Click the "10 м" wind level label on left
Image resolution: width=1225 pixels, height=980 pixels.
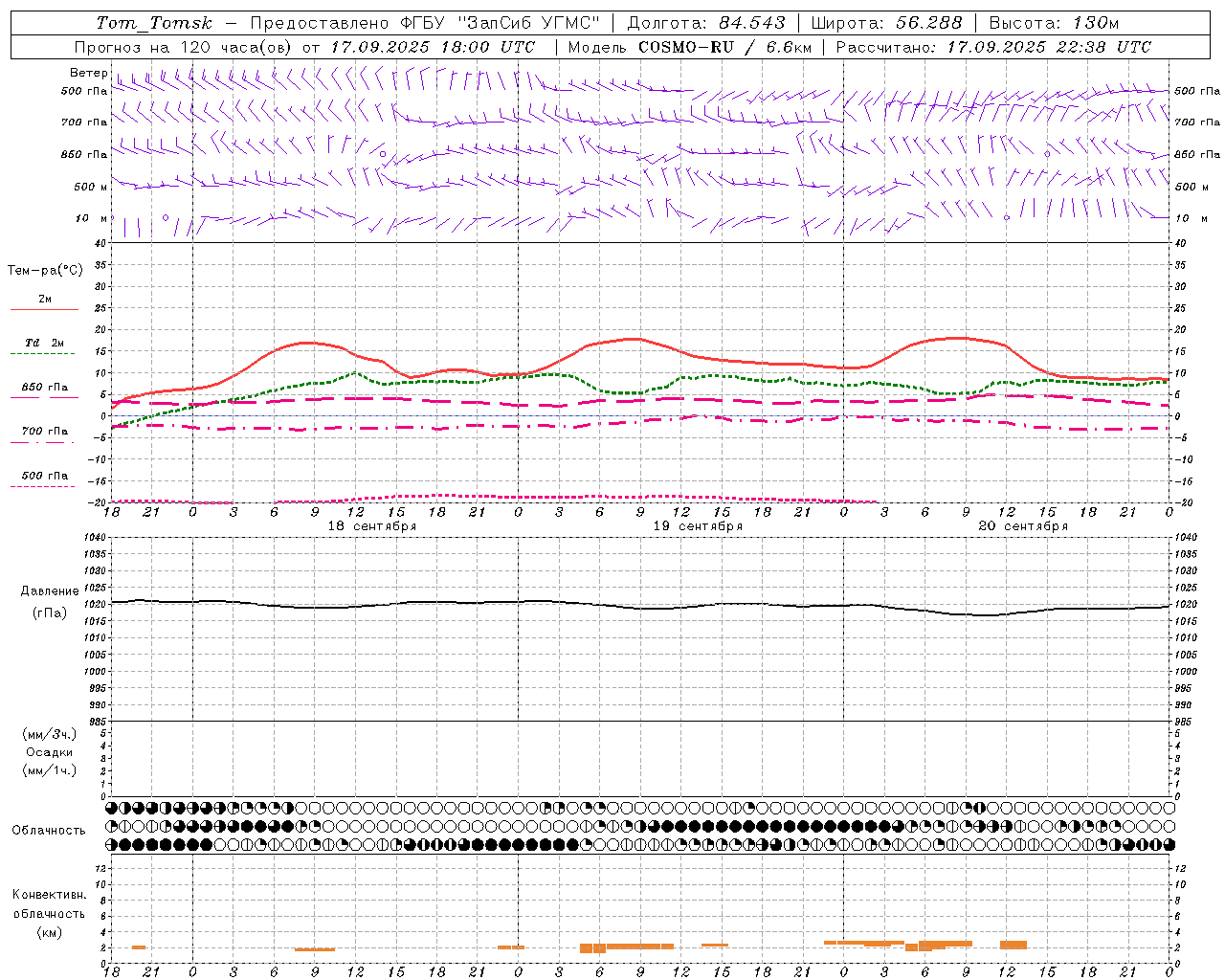coord(91,218)
